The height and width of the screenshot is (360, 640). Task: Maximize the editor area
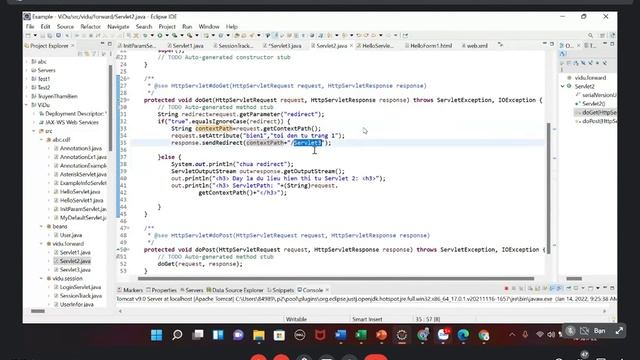[552, 43]
